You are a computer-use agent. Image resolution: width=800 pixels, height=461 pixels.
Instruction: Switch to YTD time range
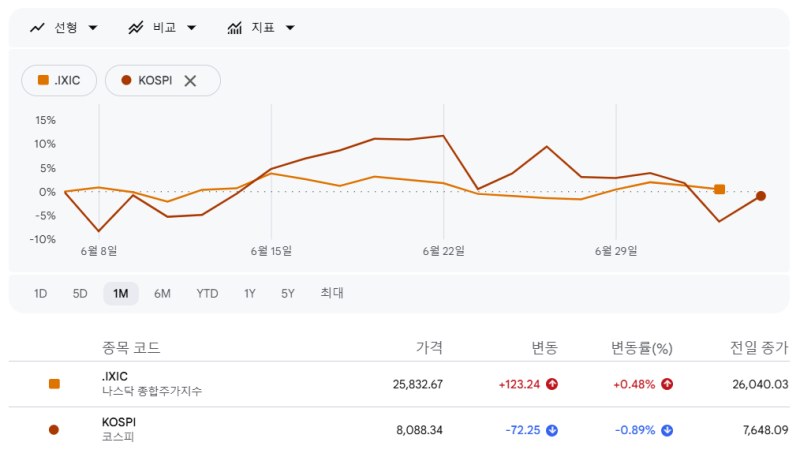point(207,294)
